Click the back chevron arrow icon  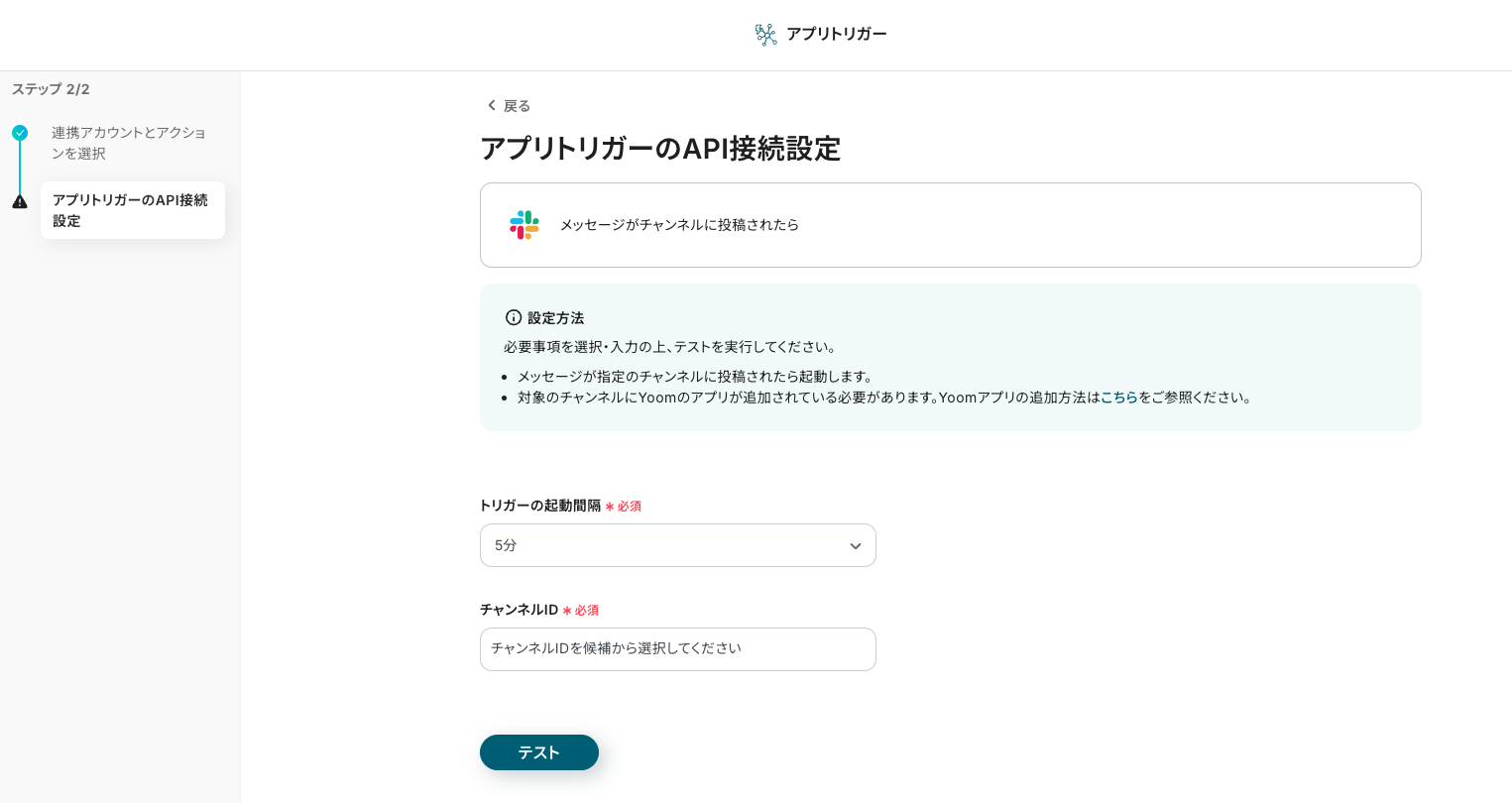click(491, 105)
